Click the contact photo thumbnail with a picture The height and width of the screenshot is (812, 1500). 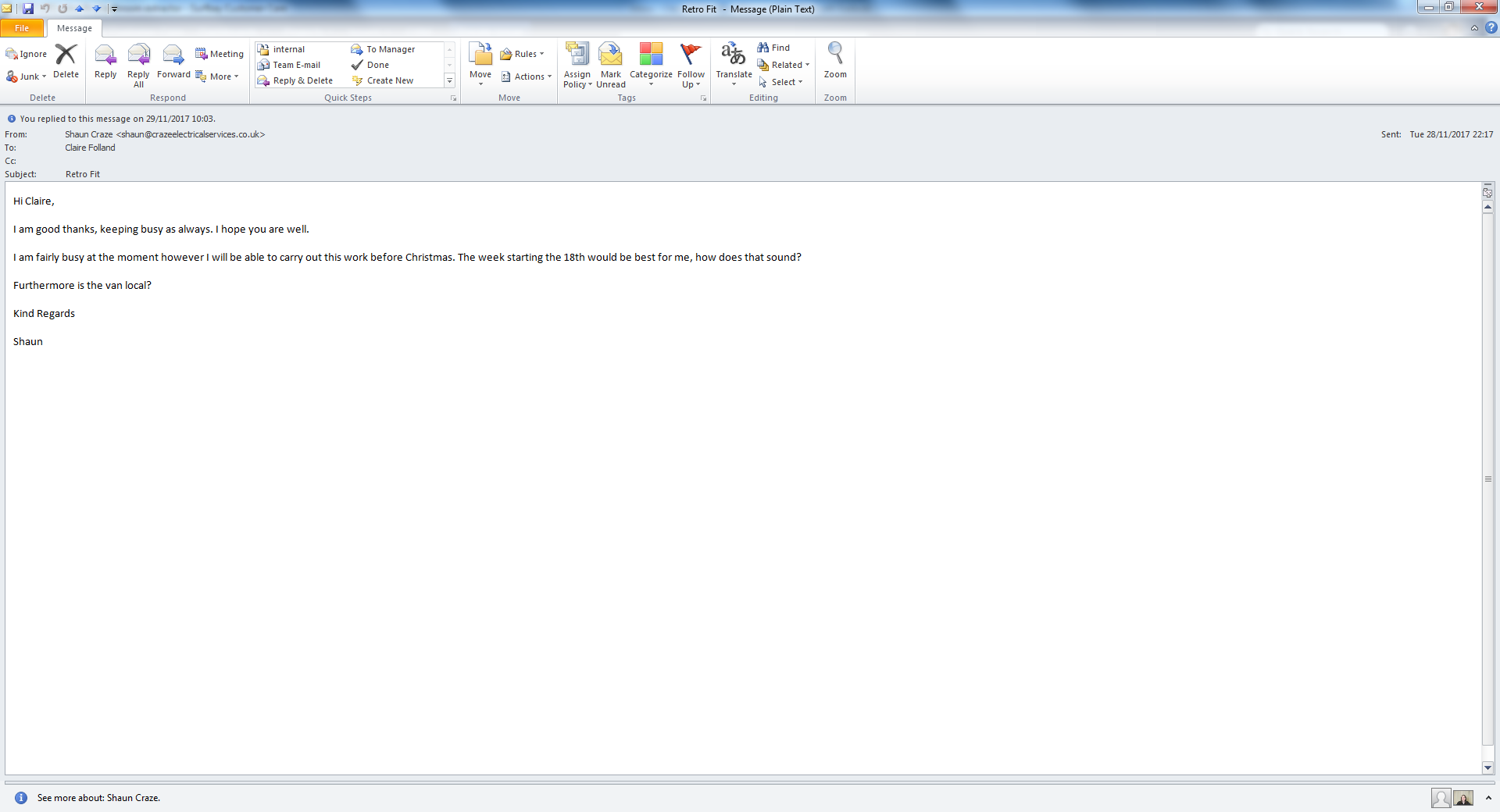coord(1463,798)
